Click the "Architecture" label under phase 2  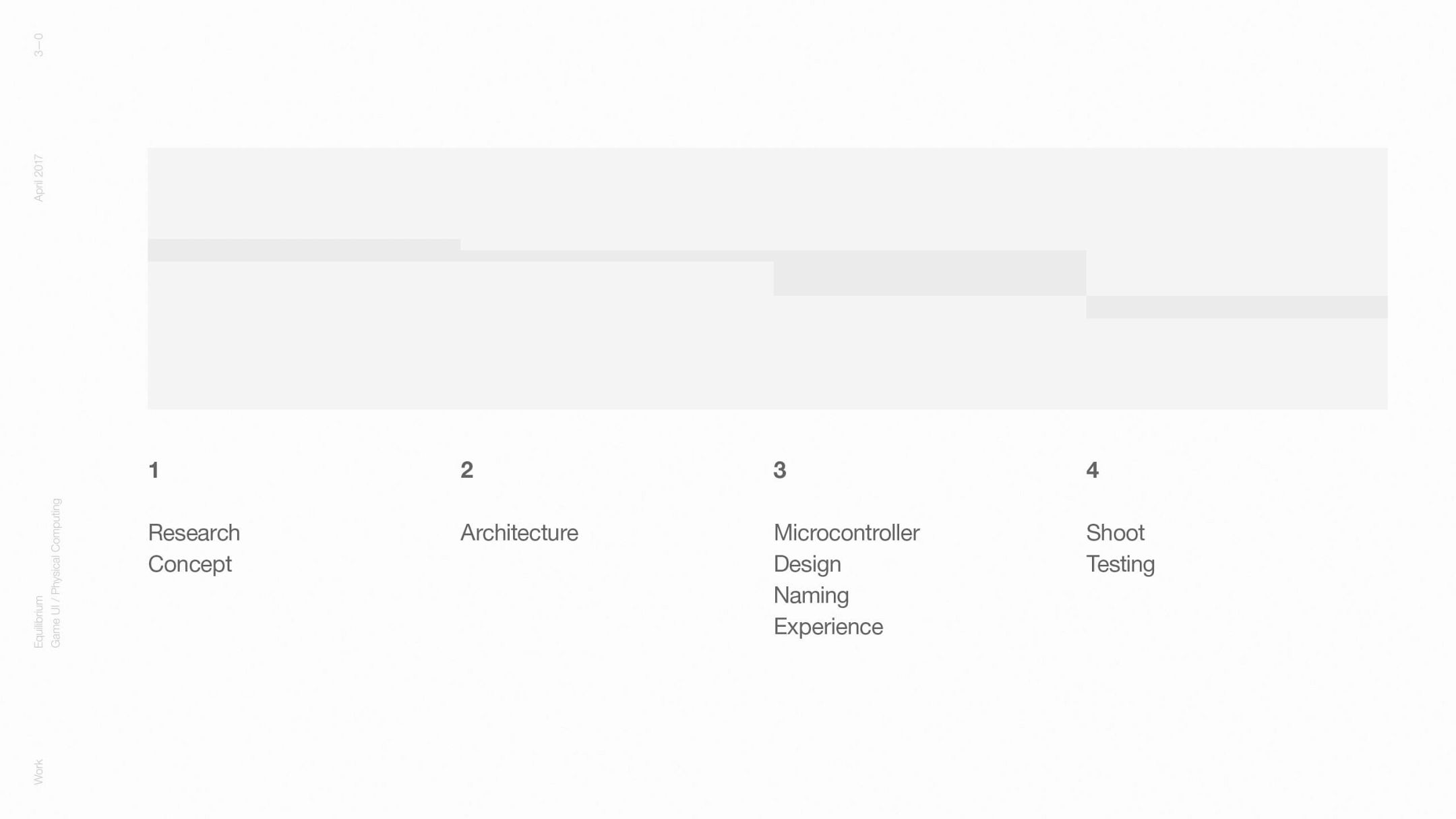(519, 533)
